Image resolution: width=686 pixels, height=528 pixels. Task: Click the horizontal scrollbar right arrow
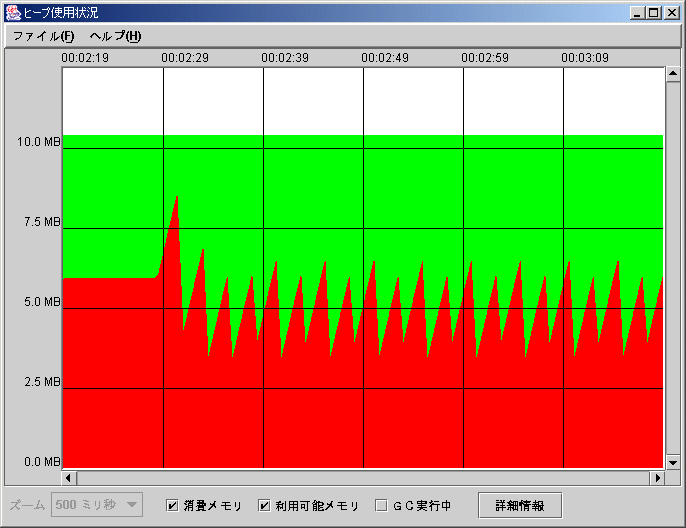point(658,478)
